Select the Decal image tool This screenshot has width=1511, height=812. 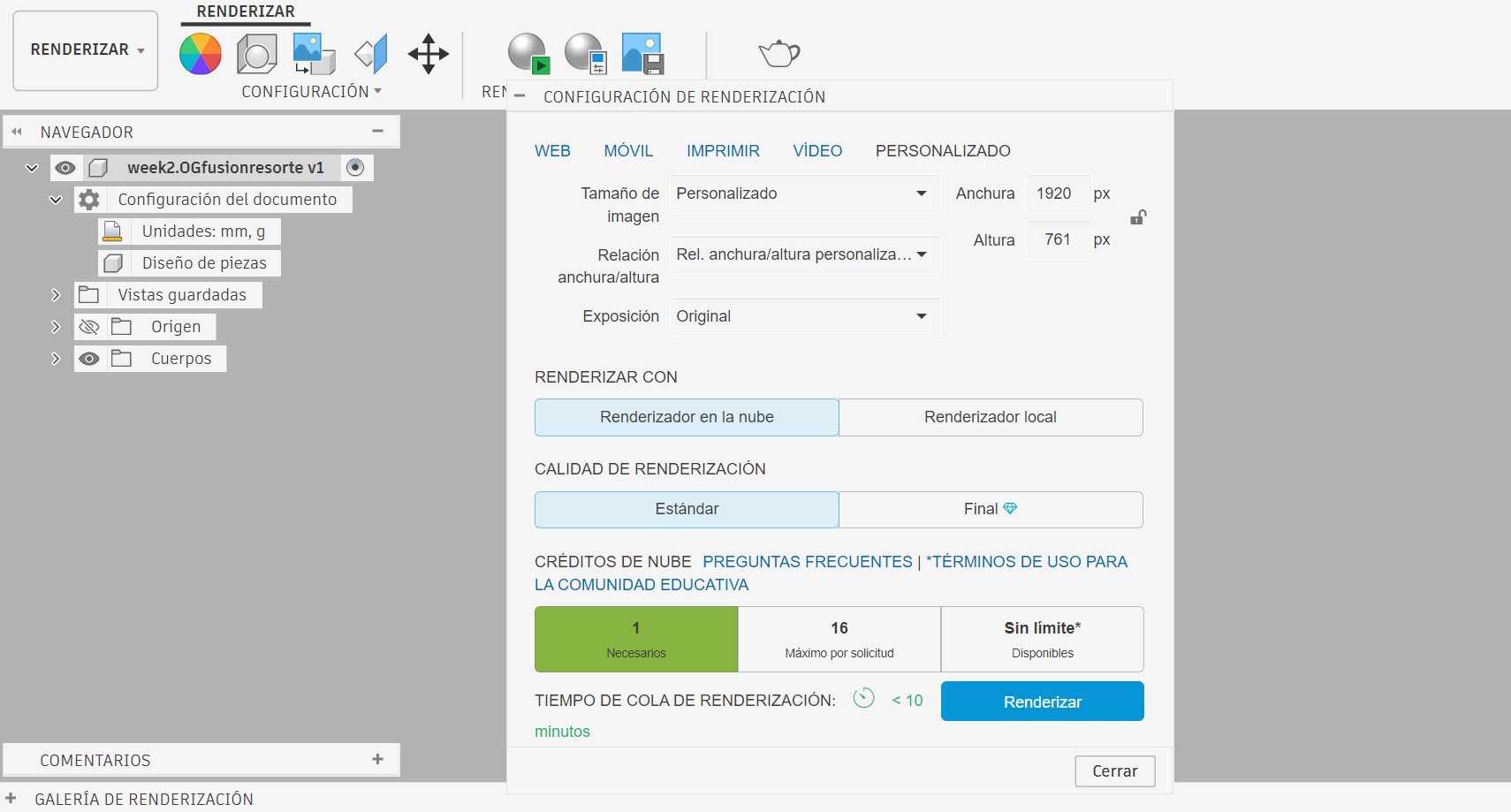[314, 54]
